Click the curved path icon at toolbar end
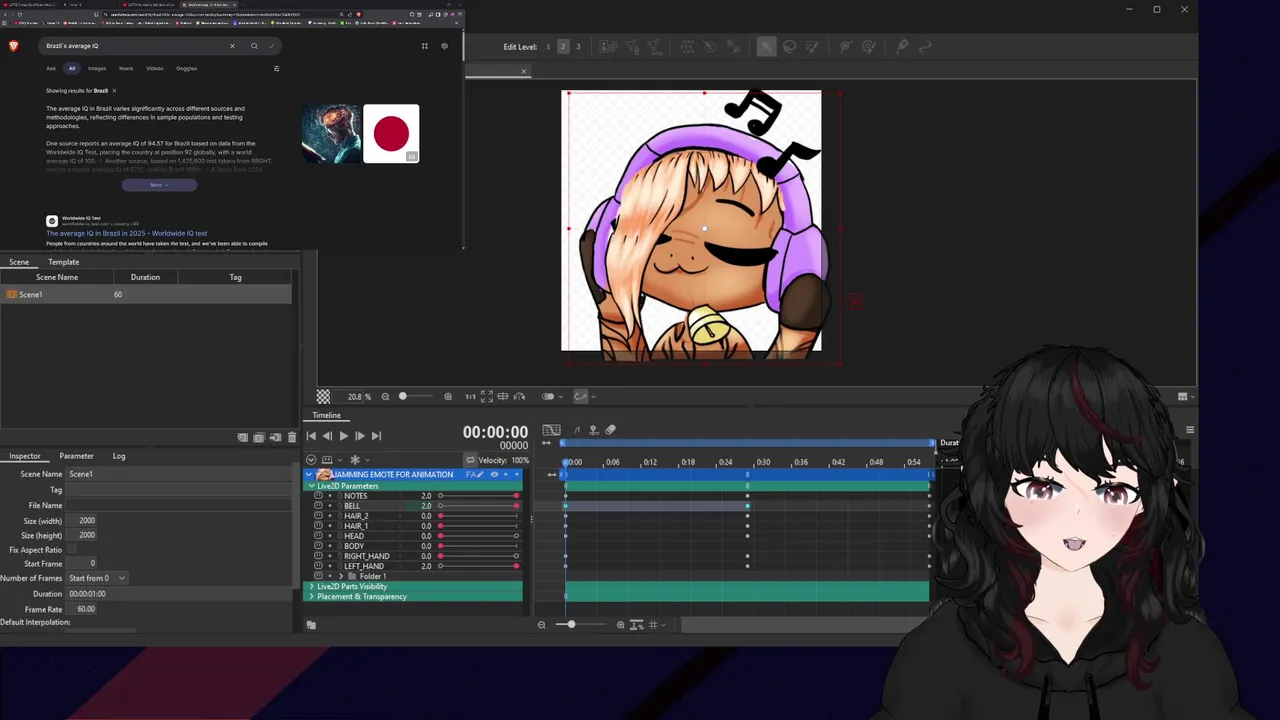Image resolution: width=1280 pixels, height=720 pixels. pyautogui.click(x=925, y=47)
